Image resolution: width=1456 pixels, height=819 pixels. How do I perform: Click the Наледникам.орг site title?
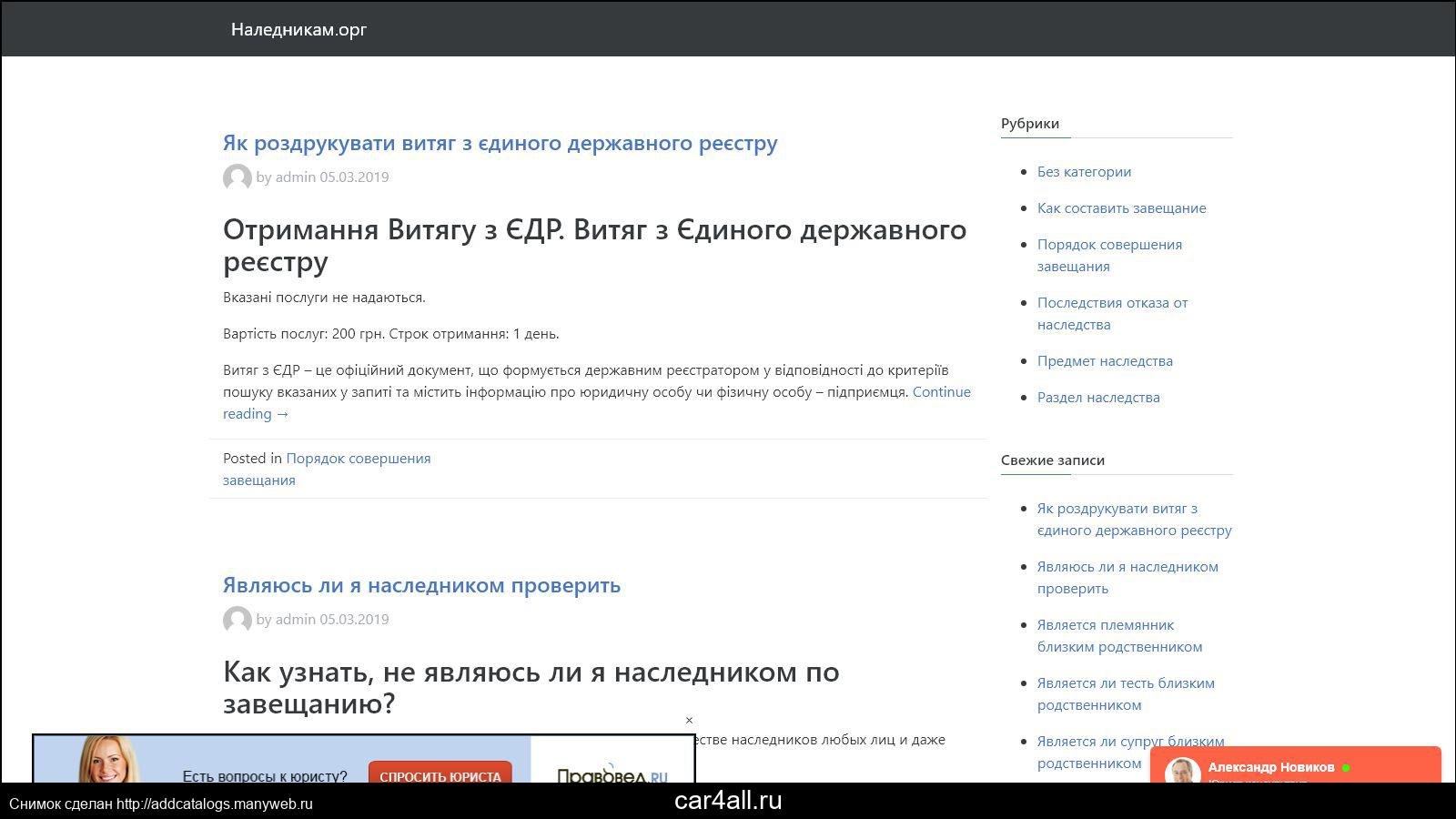(298, 29)
